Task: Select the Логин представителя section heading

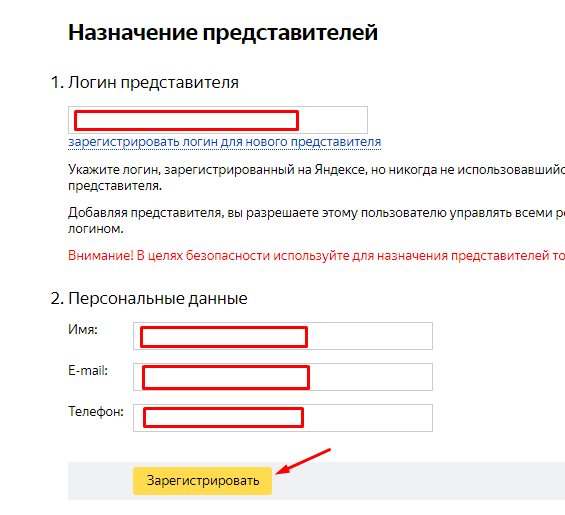Action: (x=145, y=83)
